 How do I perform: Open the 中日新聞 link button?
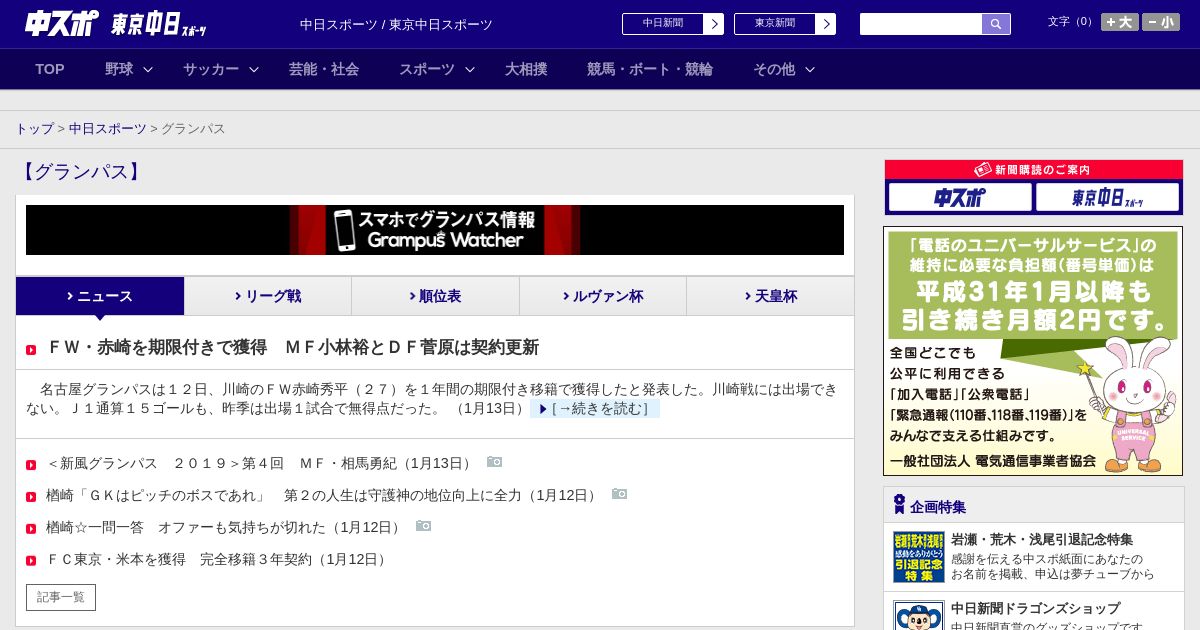[x=673, y=24]
